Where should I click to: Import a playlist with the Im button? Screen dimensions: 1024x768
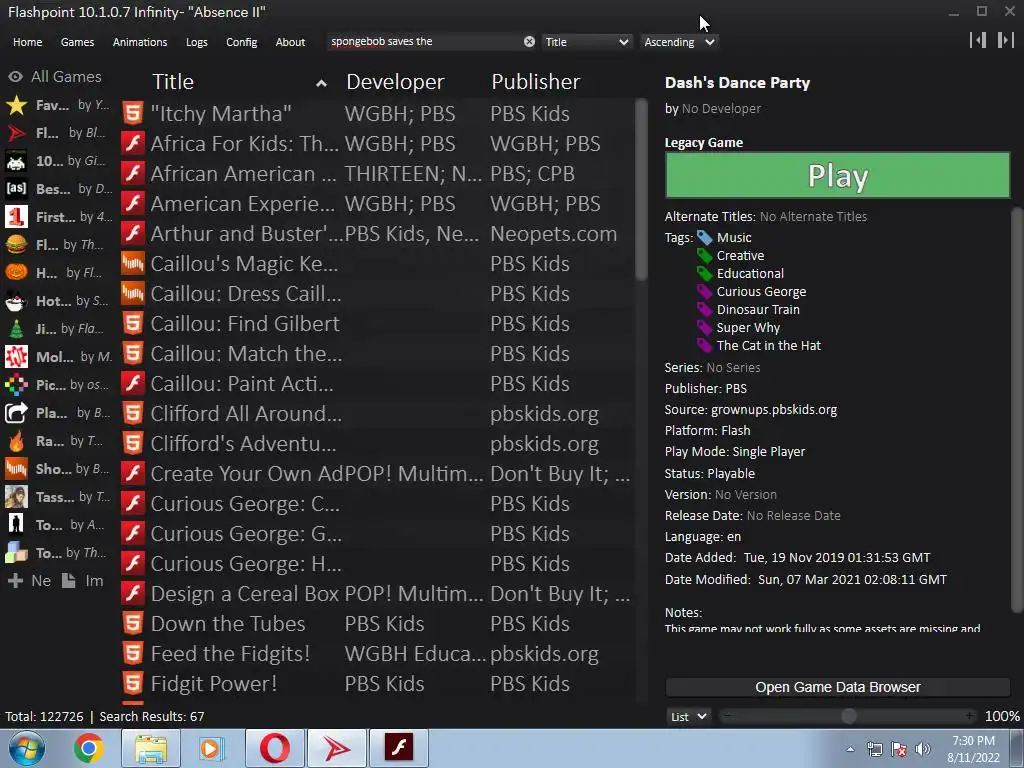pos(83,581)
